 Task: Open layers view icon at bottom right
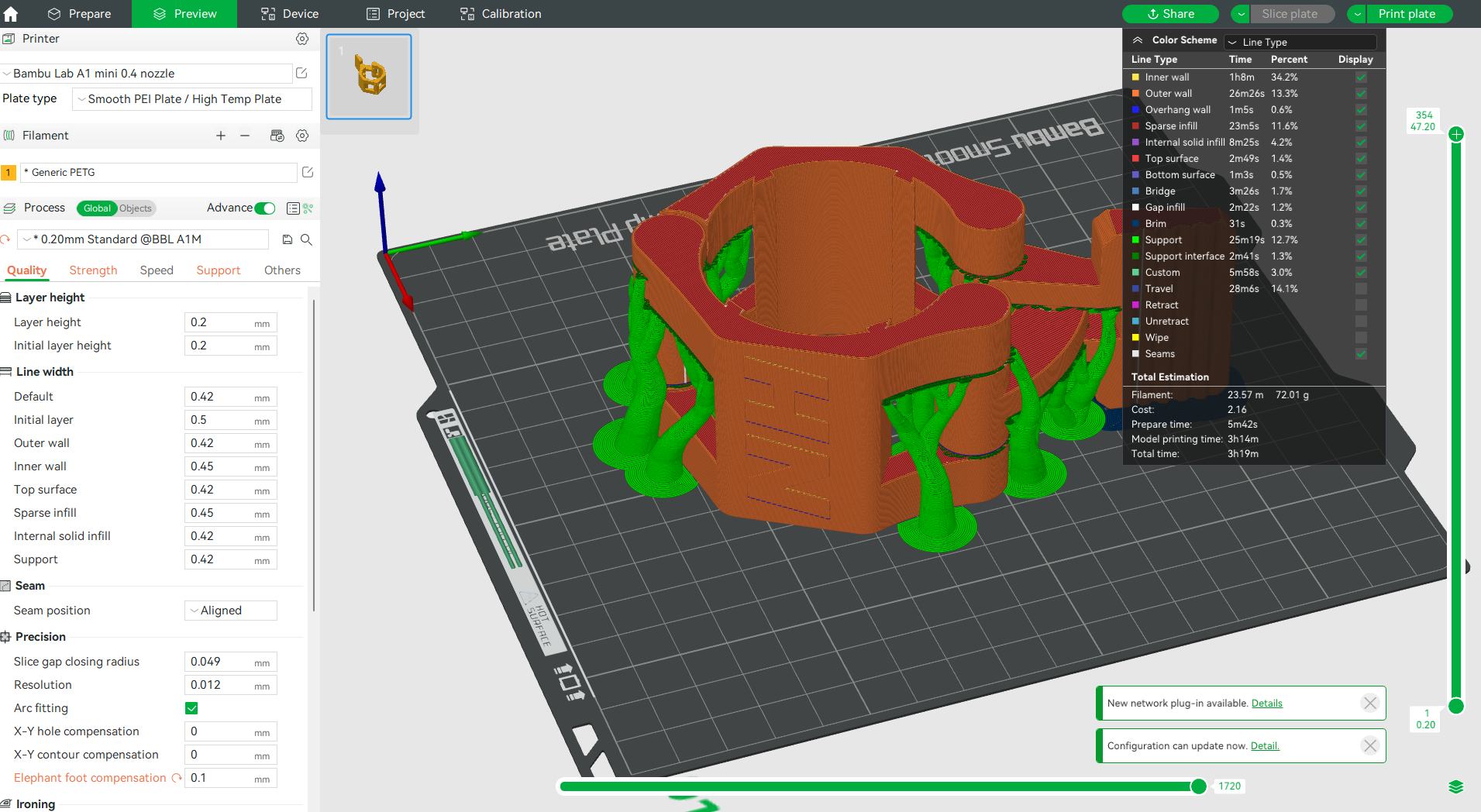tap(1456, 786)
